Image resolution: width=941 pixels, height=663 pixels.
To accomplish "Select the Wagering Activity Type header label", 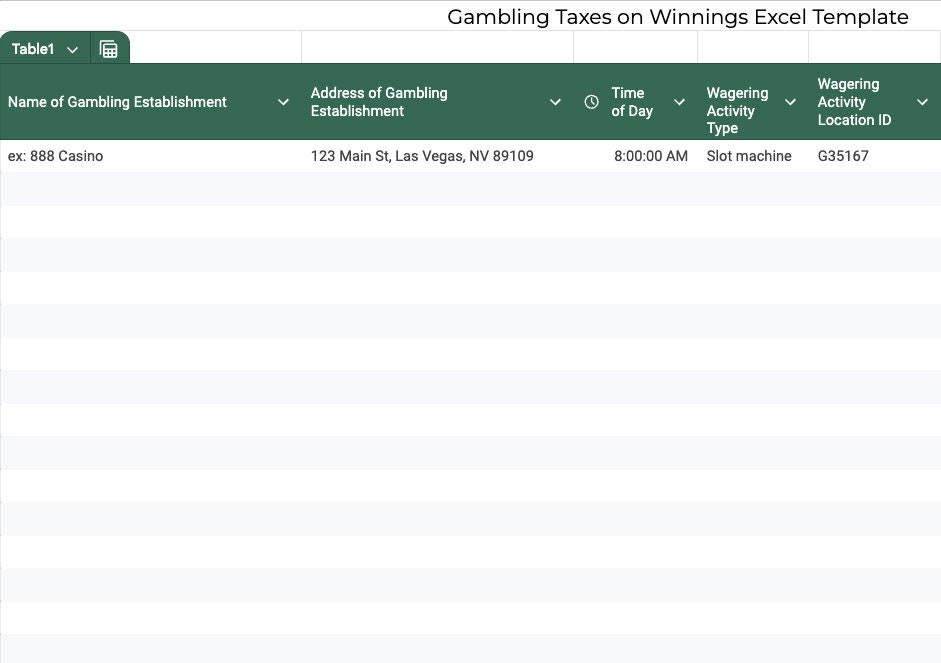I will coord(737,110).
